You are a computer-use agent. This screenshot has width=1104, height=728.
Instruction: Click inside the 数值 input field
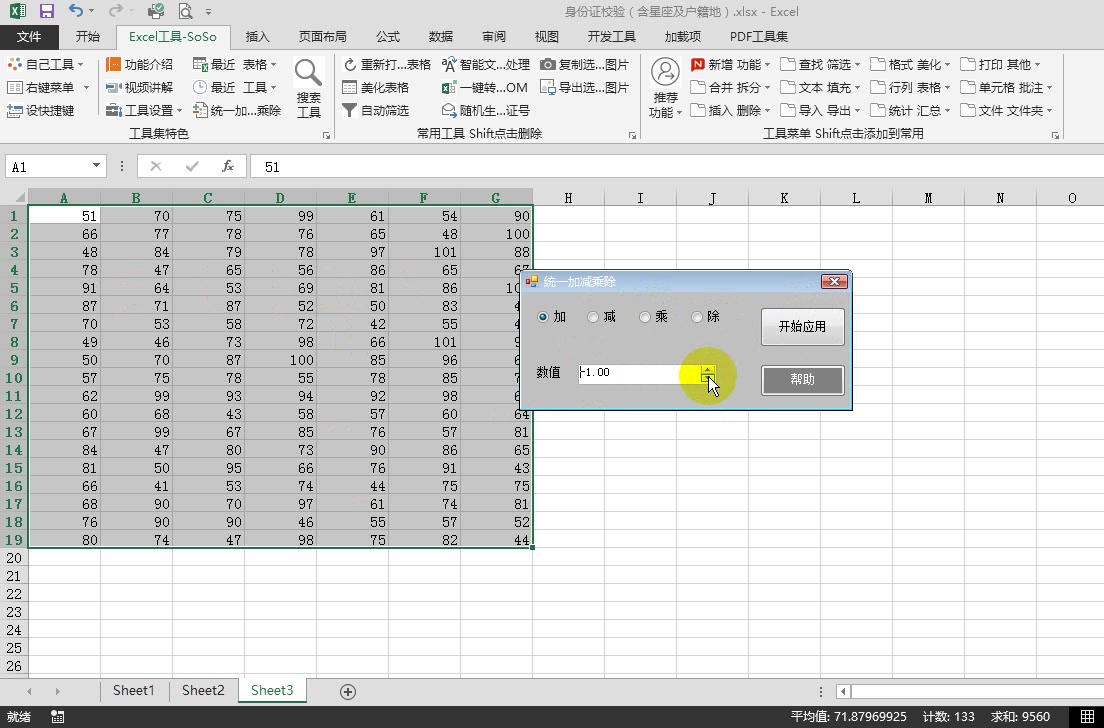click(x=630, y=372)
